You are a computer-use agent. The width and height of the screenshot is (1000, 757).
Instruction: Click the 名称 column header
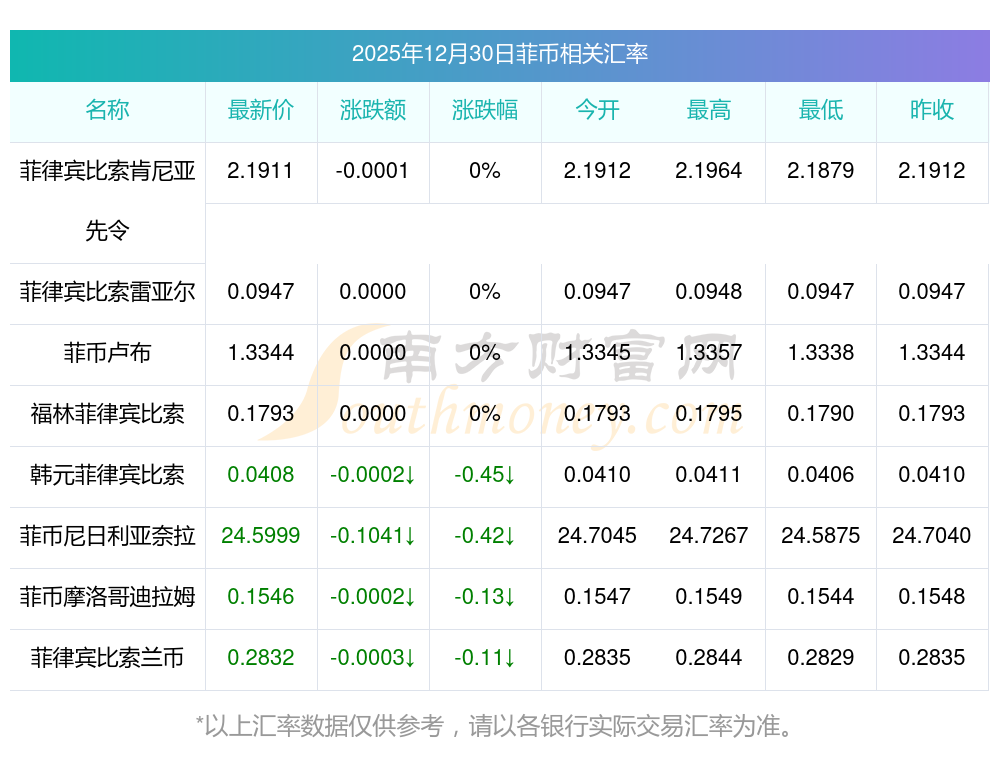tap(107, 110)
